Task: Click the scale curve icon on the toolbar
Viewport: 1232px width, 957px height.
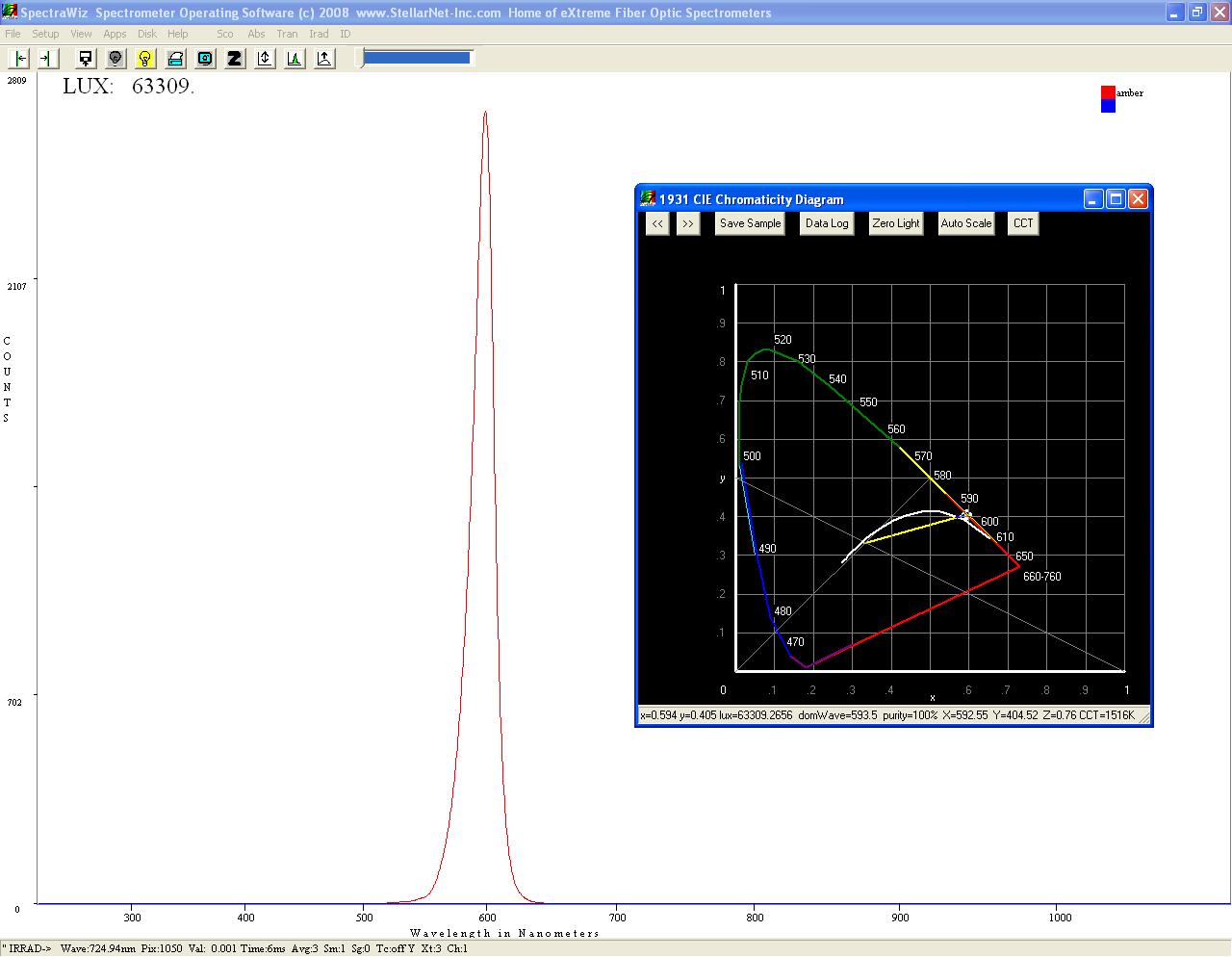Action: (323, 58)
